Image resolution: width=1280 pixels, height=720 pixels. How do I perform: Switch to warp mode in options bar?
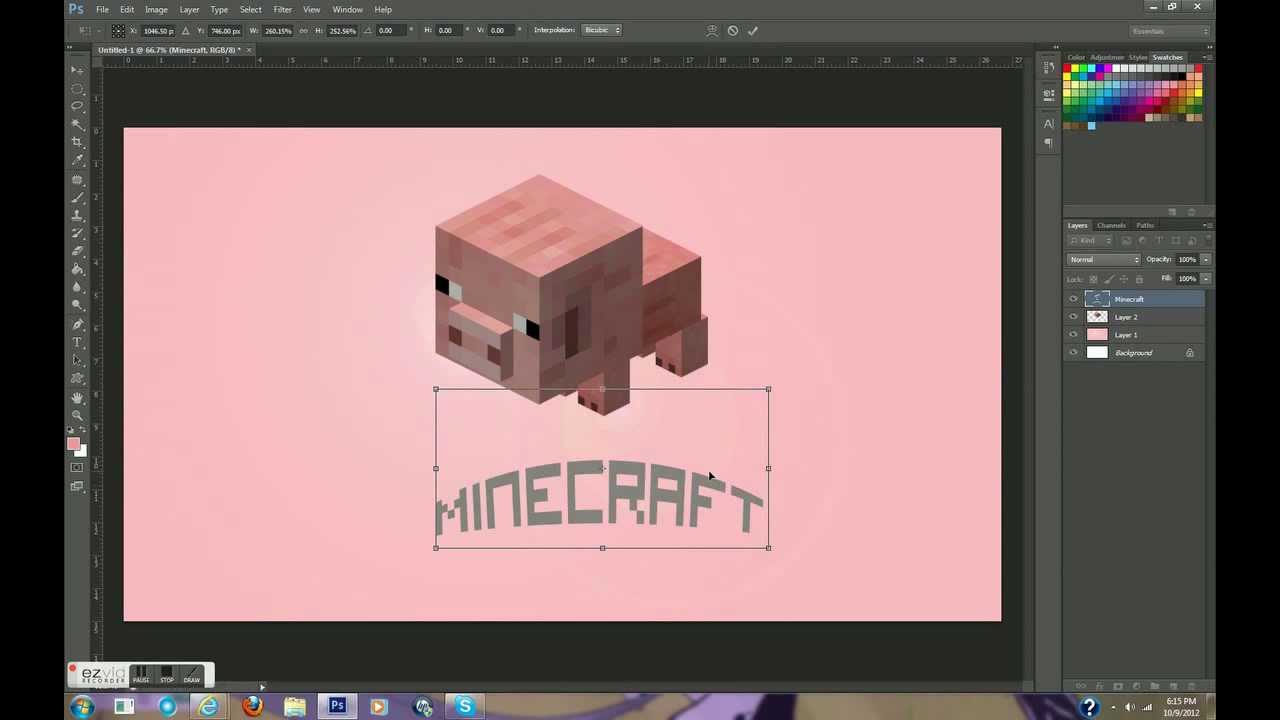click(712, 30)
